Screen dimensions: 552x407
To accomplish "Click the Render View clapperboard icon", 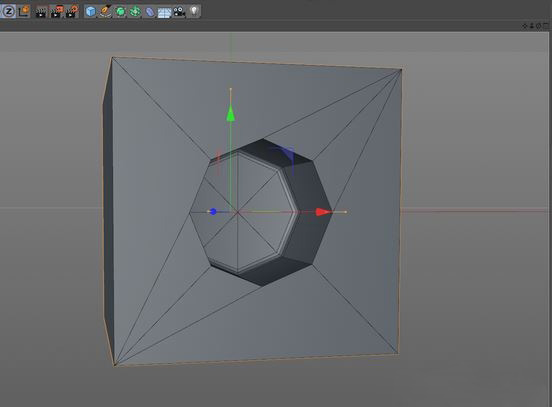I will tap(41, 12).
